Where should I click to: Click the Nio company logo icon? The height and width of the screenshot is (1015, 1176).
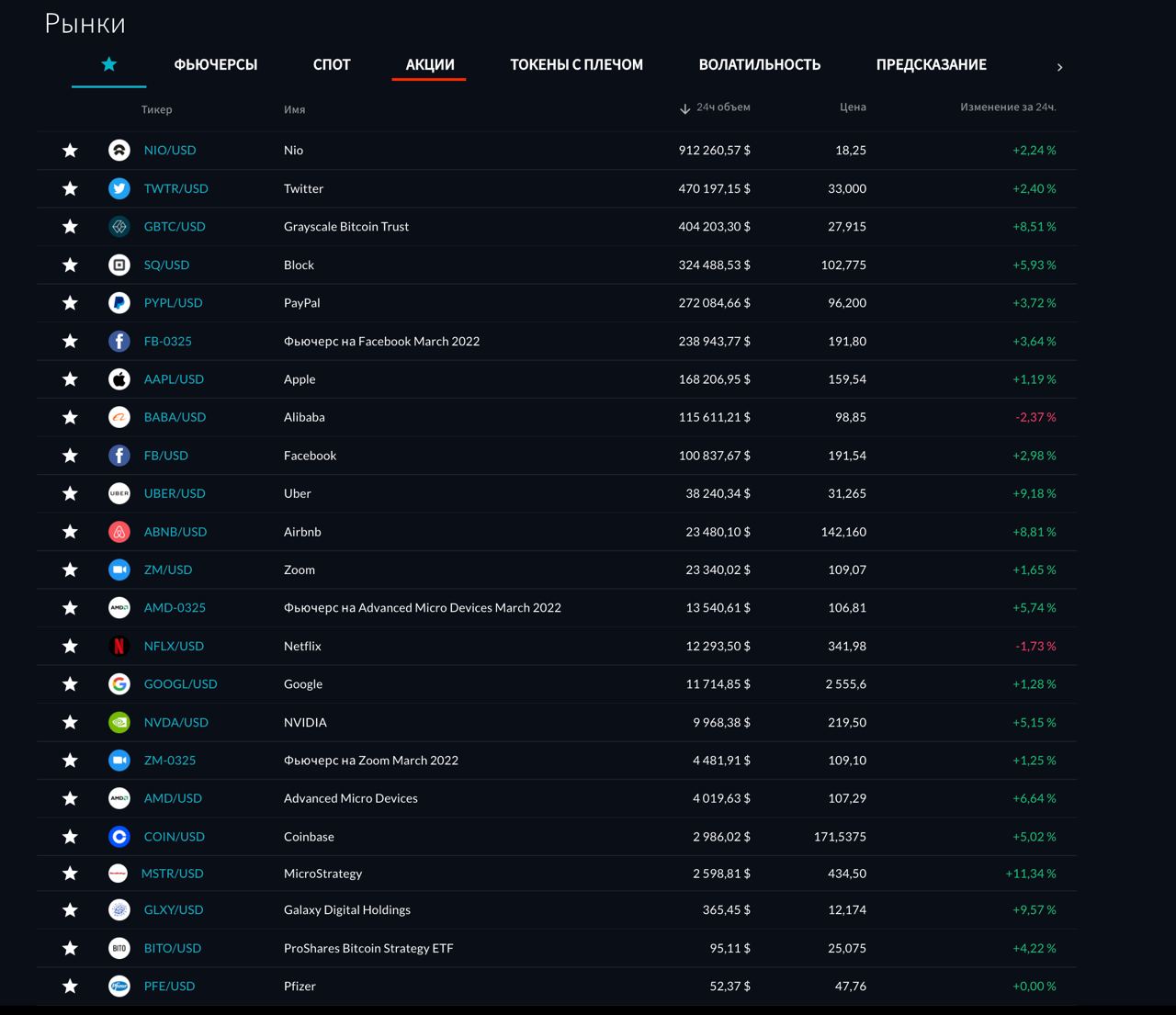[x=119, y=150]
